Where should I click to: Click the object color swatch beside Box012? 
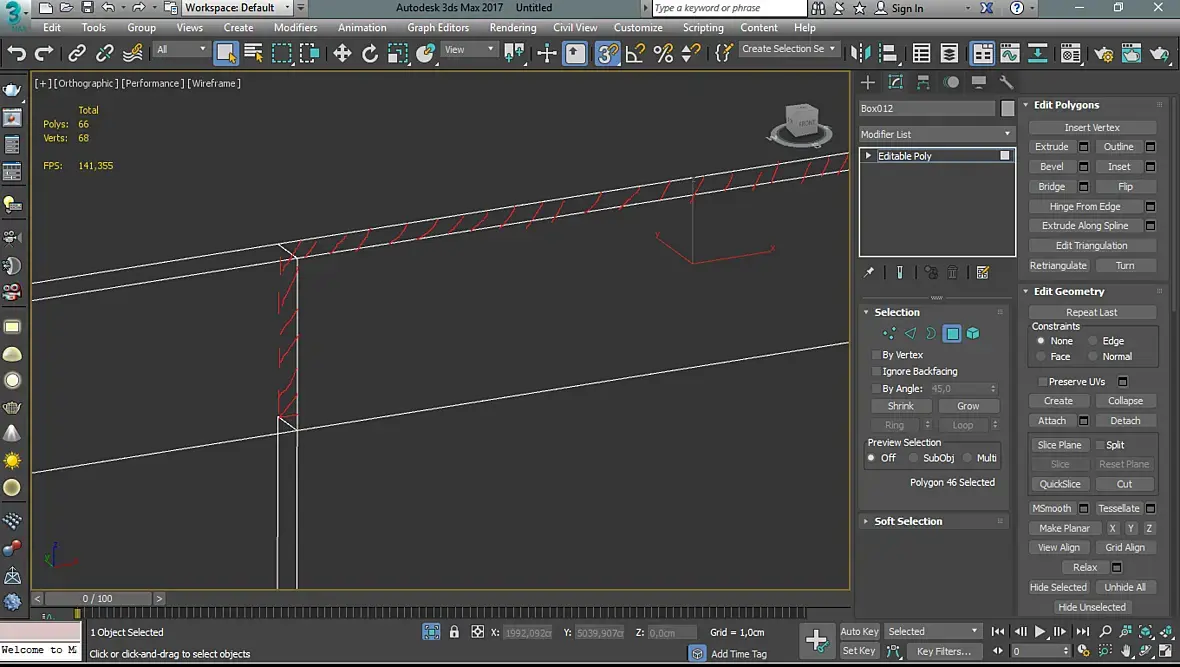(1007, 108)
